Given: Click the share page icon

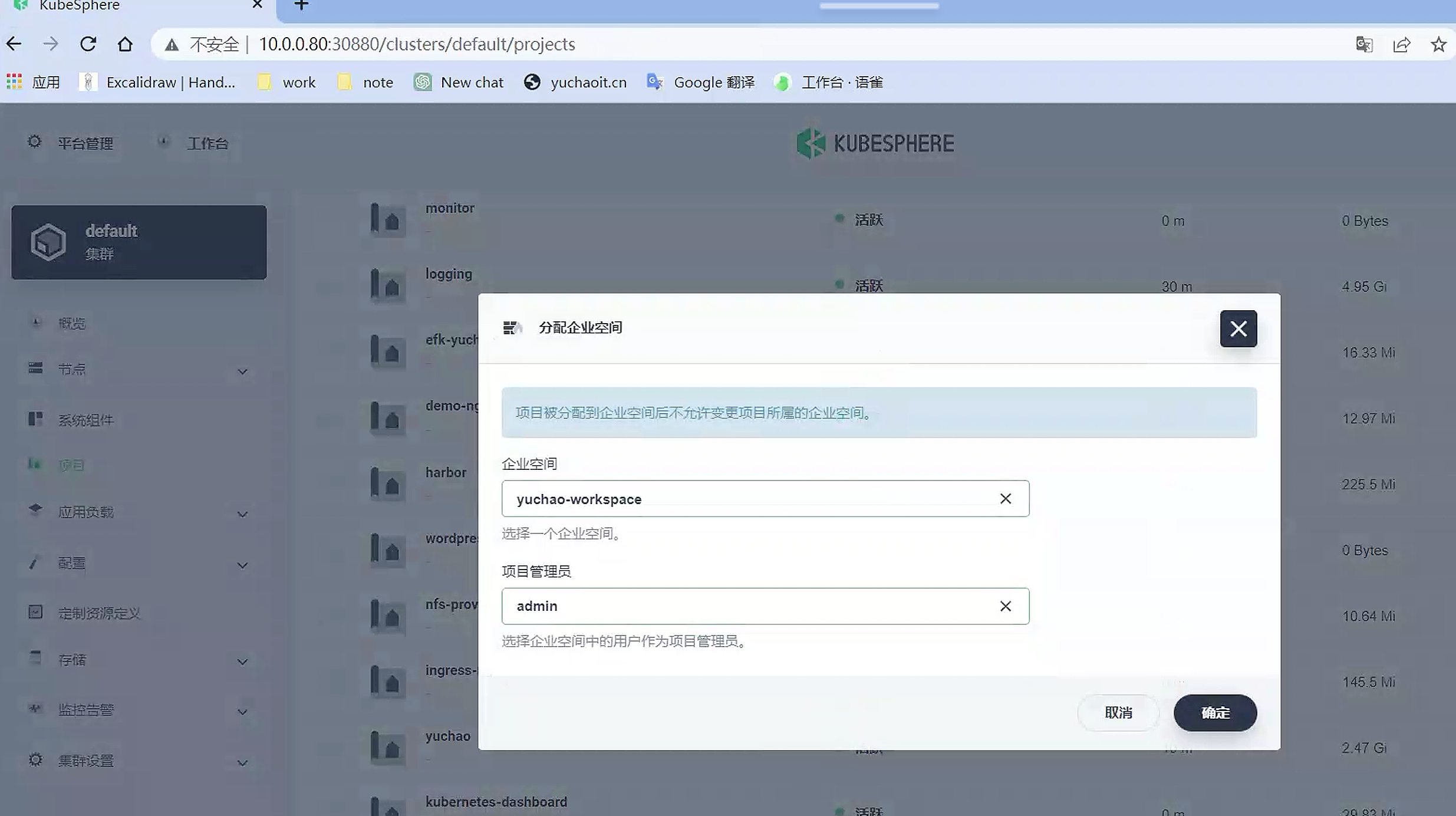Looking at the screenshot, I should coord(1401,44).
